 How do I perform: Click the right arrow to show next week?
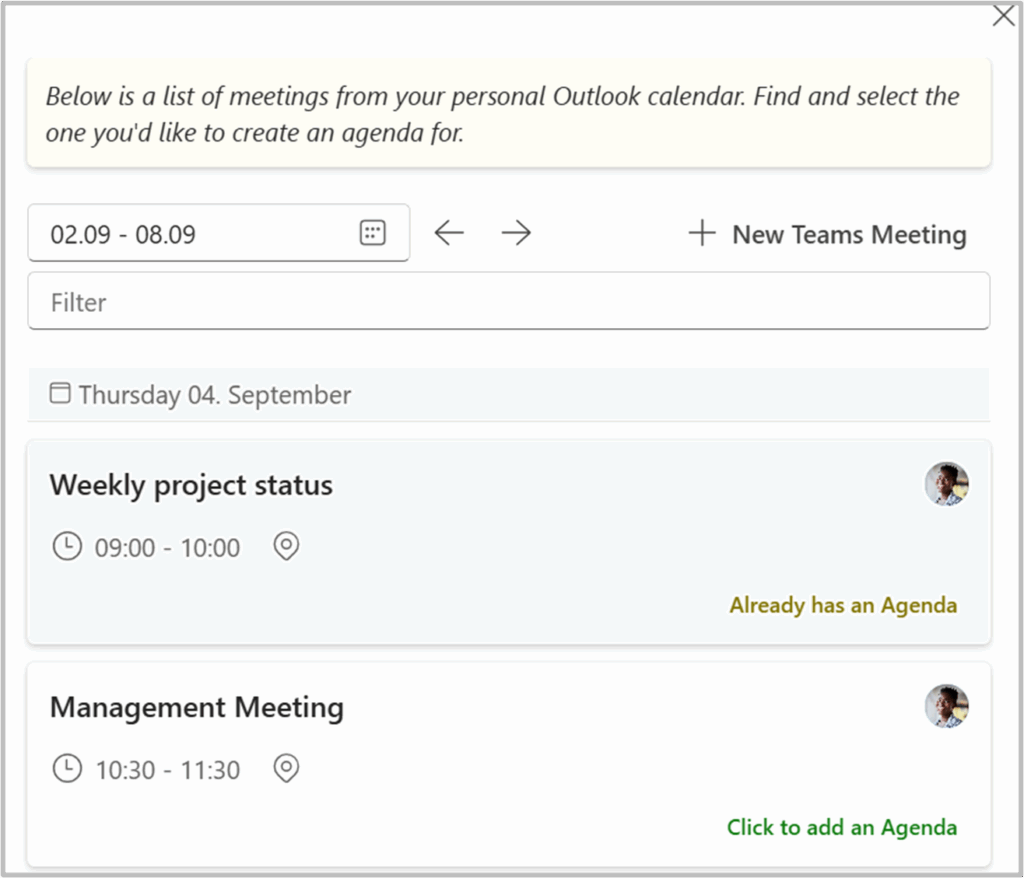516,232
